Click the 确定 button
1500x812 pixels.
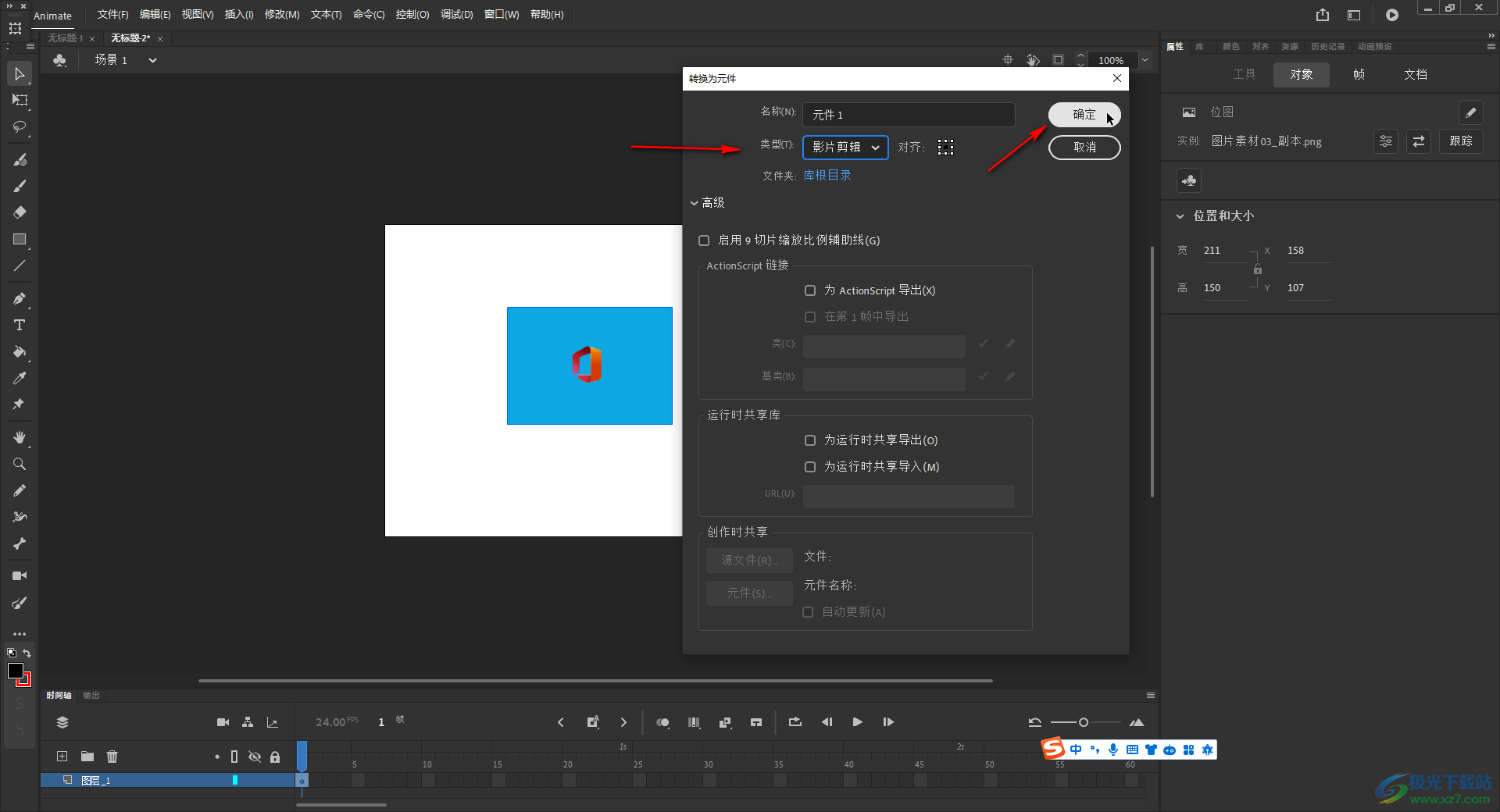[1084, 115]
